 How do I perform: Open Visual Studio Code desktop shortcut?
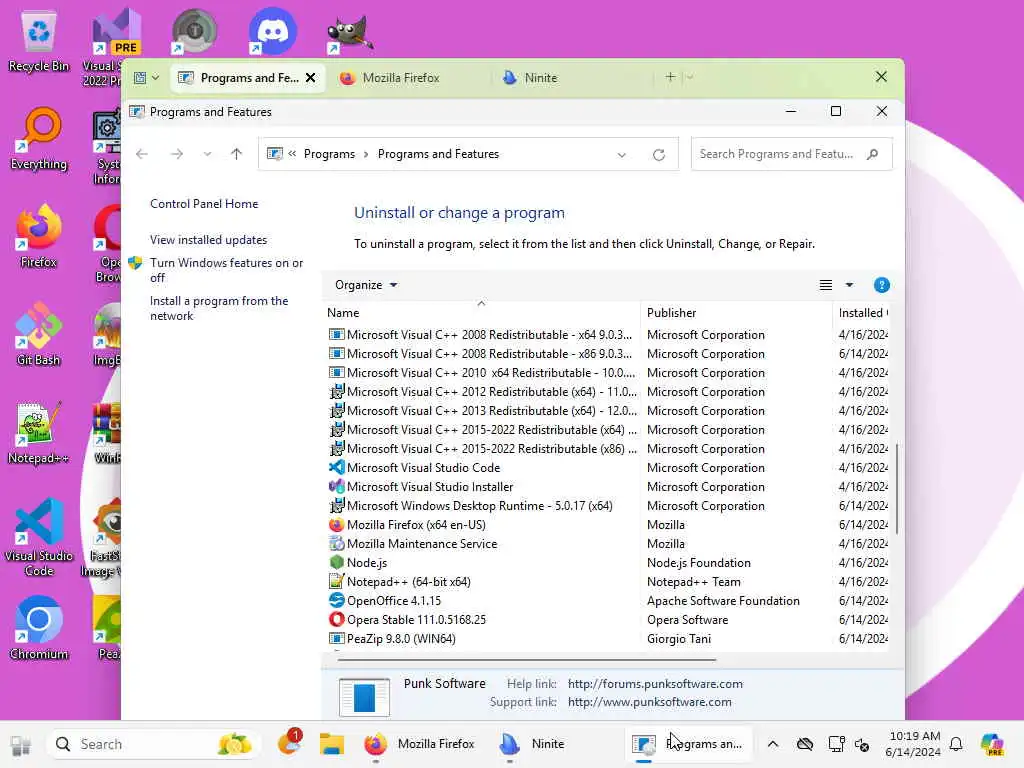(39, 538)
